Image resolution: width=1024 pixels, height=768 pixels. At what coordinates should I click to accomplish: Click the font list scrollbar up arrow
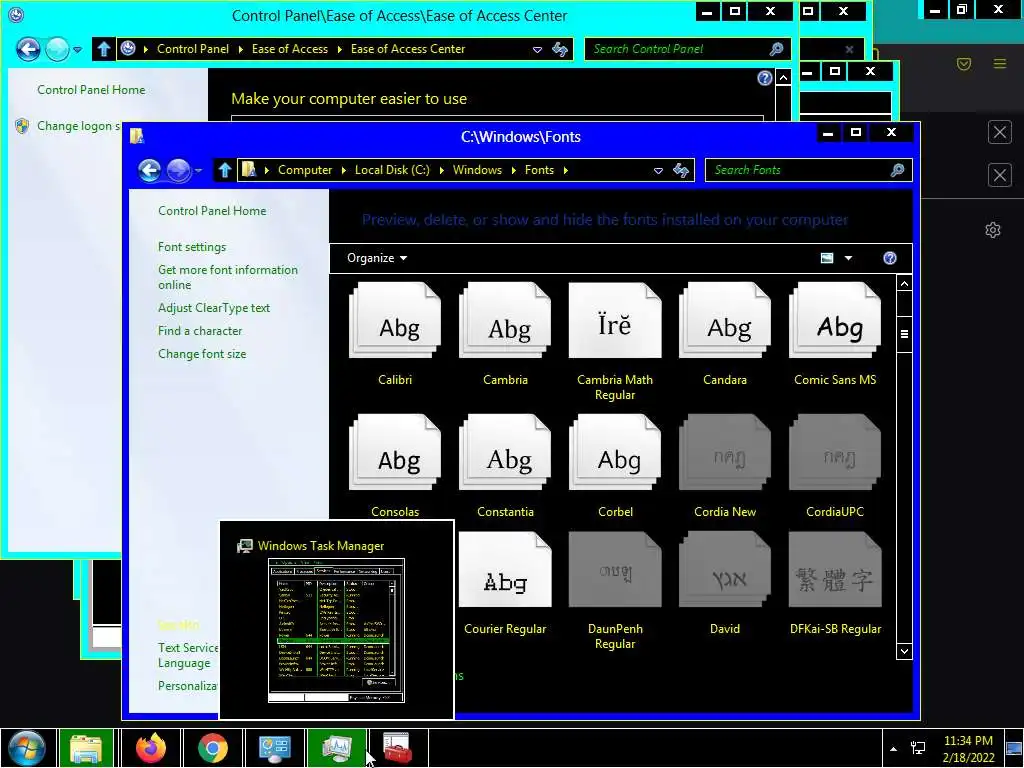(904, 283)
